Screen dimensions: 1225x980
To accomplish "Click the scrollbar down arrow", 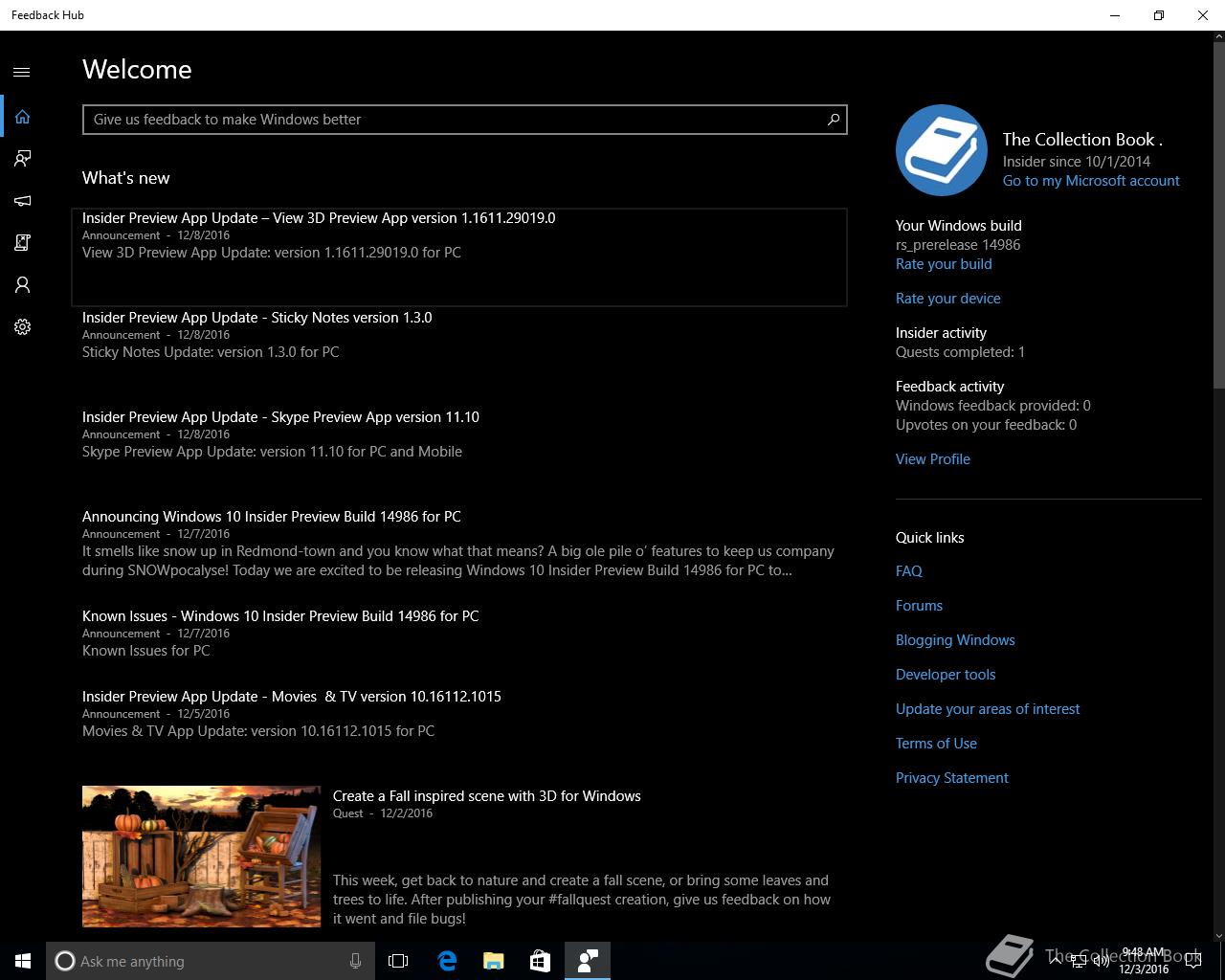I will coord(1217,934).
